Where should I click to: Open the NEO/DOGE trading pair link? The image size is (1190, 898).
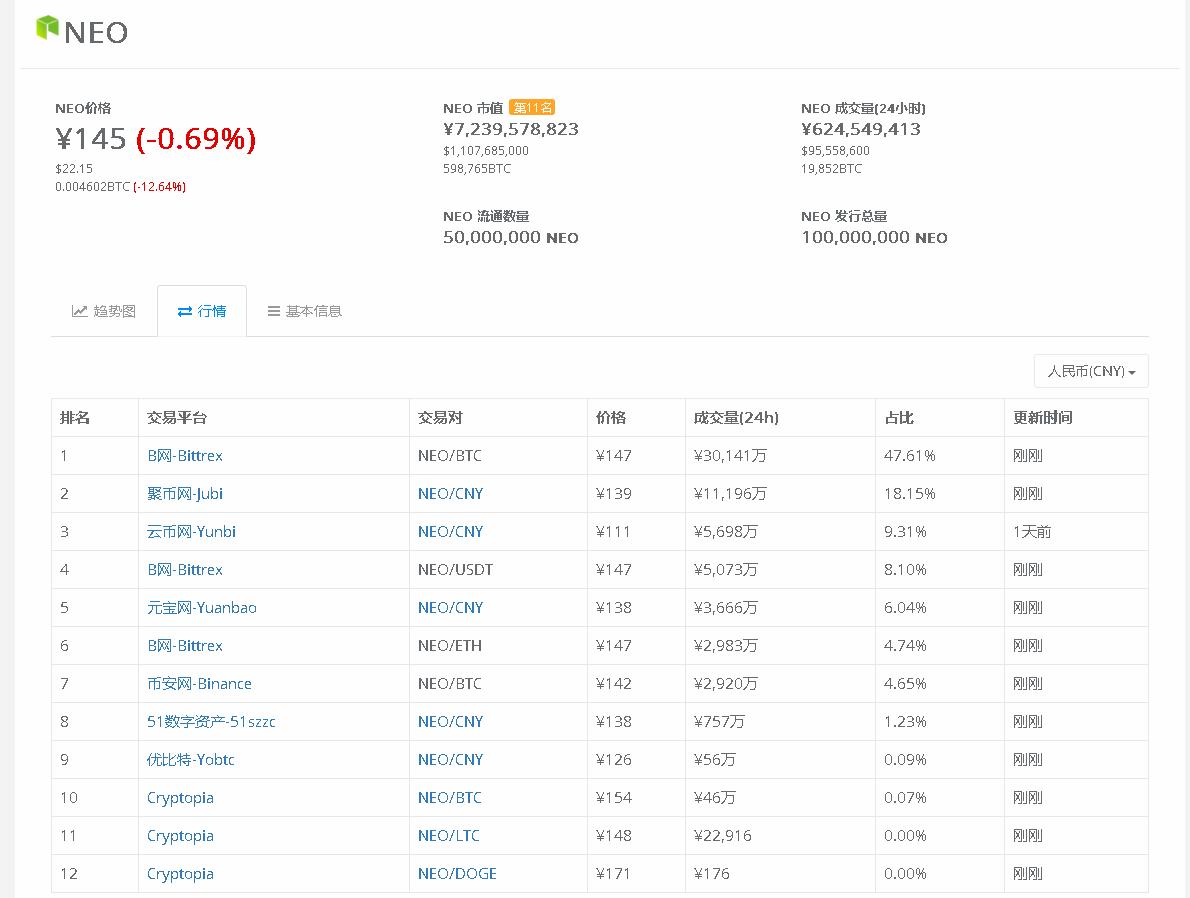456,873
